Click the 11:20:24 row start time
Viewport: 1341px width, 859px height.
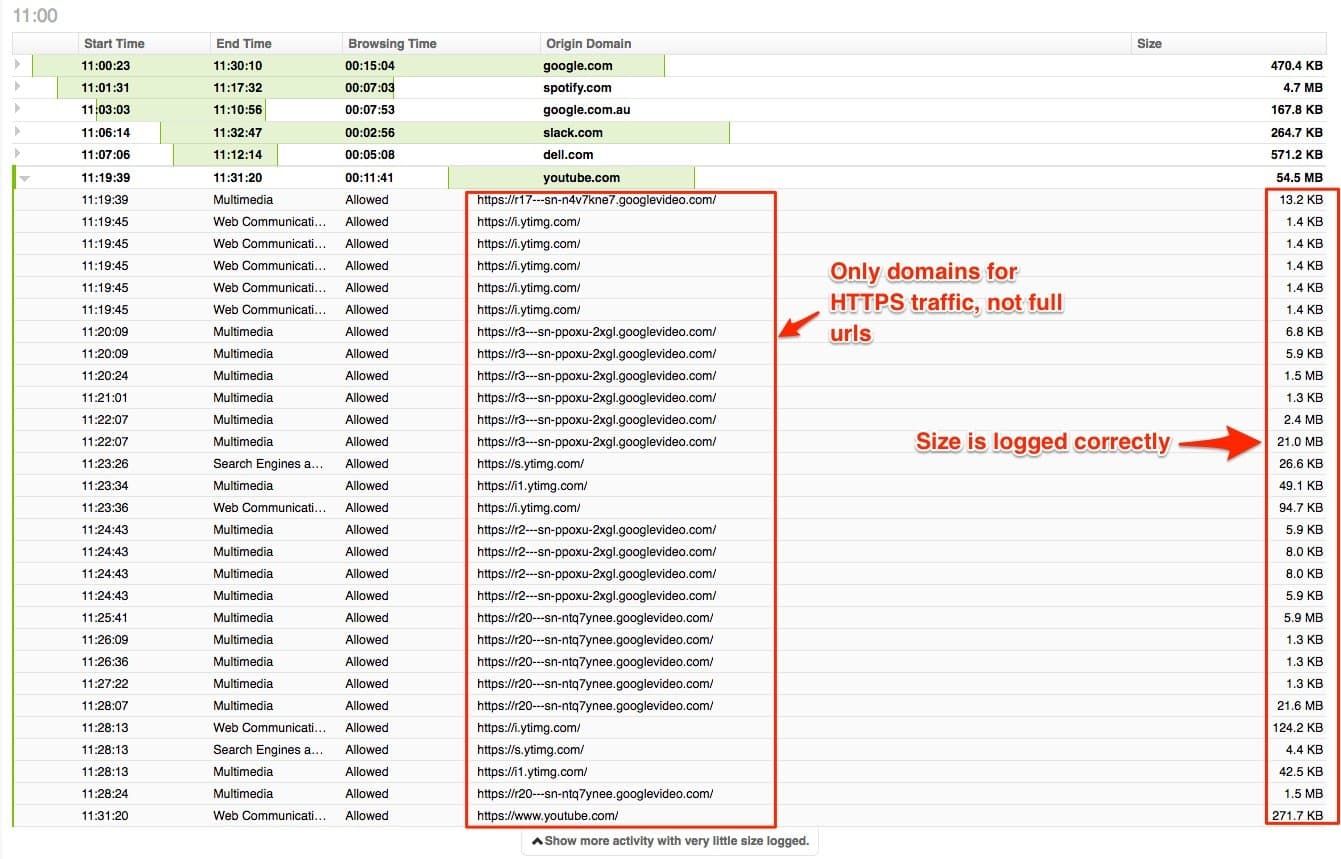point(105,376)
